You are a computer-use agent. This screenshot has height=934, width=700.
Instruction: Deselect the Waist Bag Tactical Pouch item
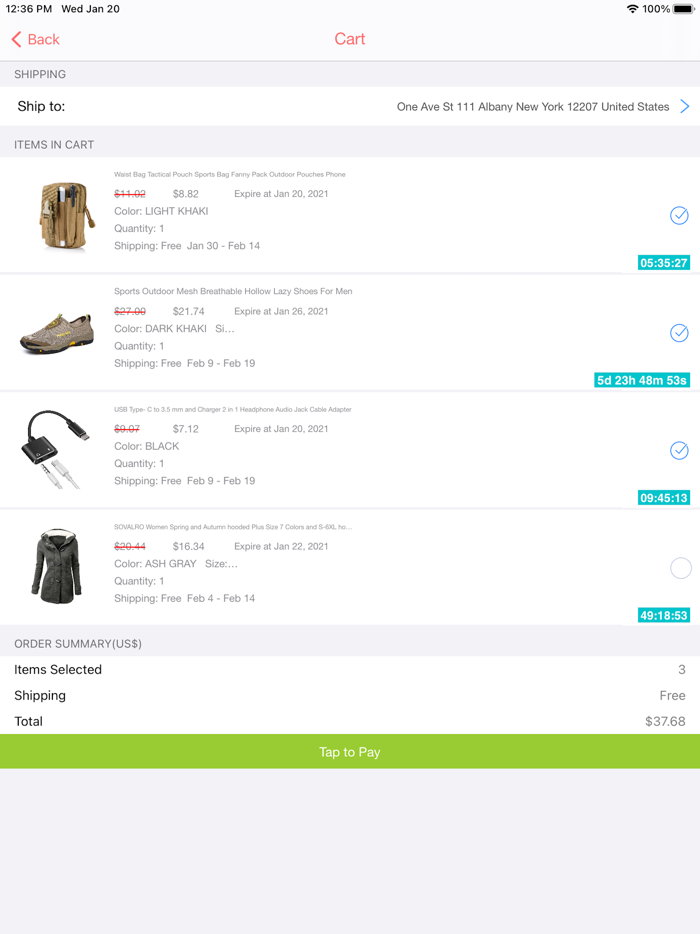point(680,216)
